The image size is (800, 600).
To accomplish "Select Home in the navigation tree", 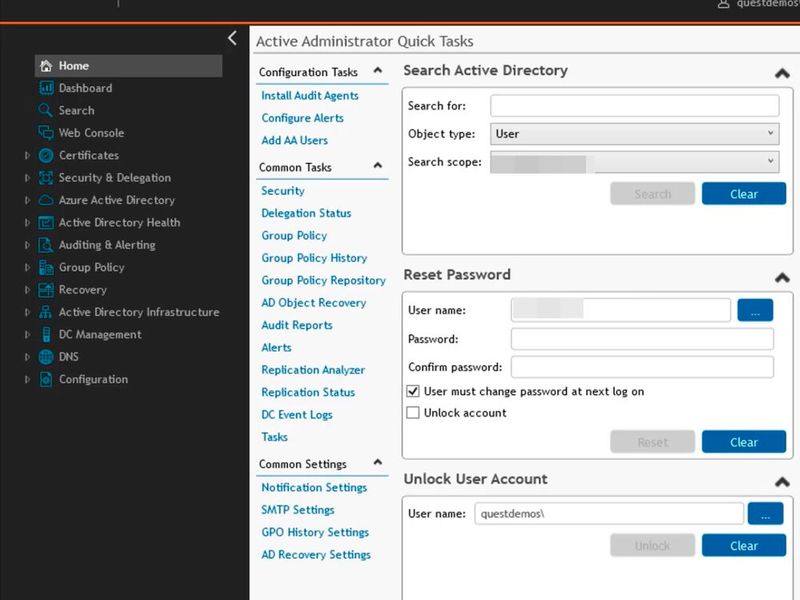I will tap(74, 66).
